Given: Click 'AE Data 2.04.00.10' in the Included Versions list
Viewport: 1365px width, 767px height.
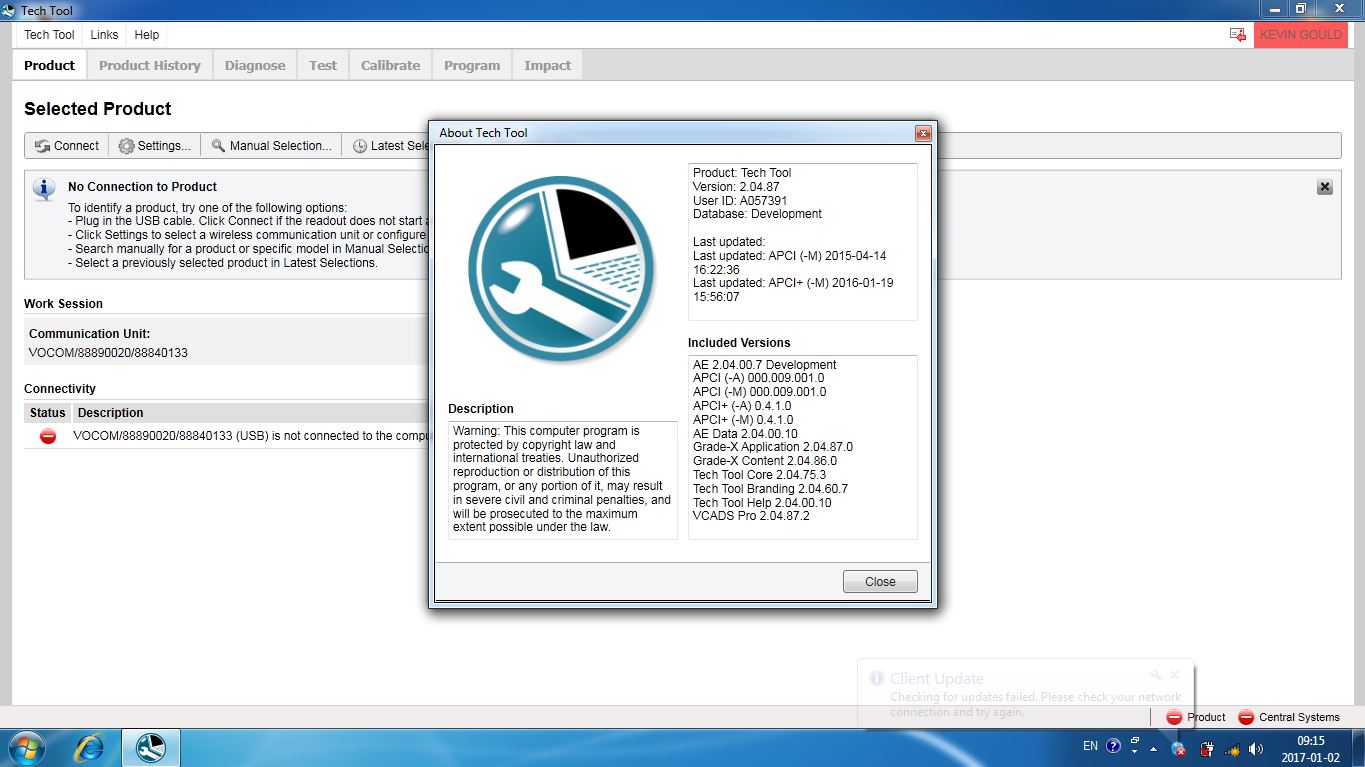Looking at the screenshot, I should pos(745,434).
